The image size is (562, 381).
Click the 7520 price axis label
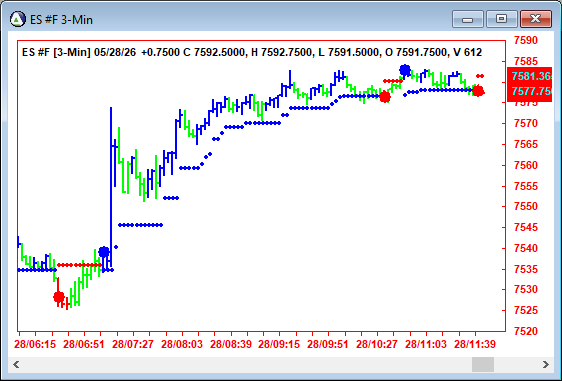(x=526, y=331)
